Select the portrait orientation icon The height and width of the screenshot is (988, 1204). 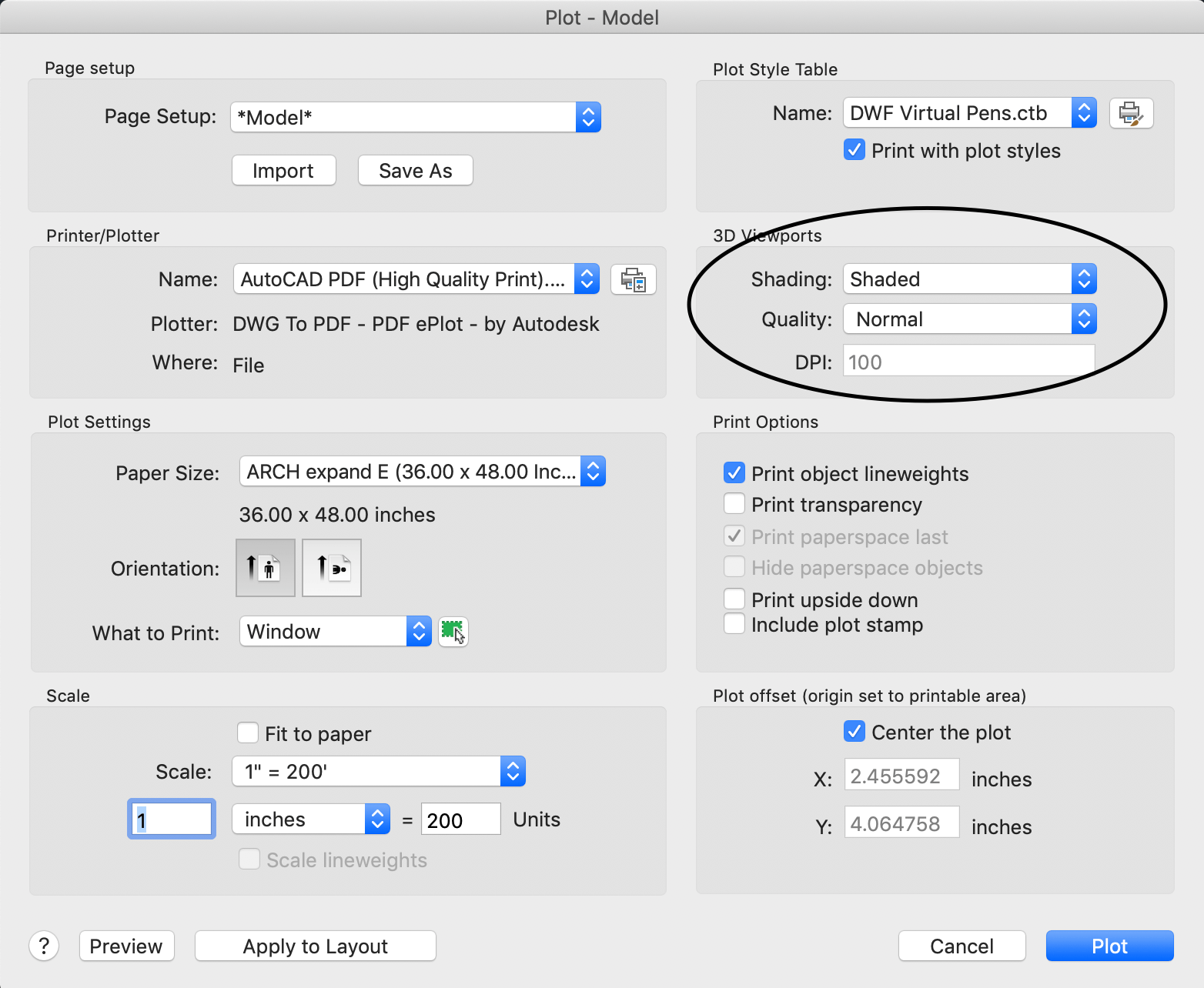click(x=265, y=568)
